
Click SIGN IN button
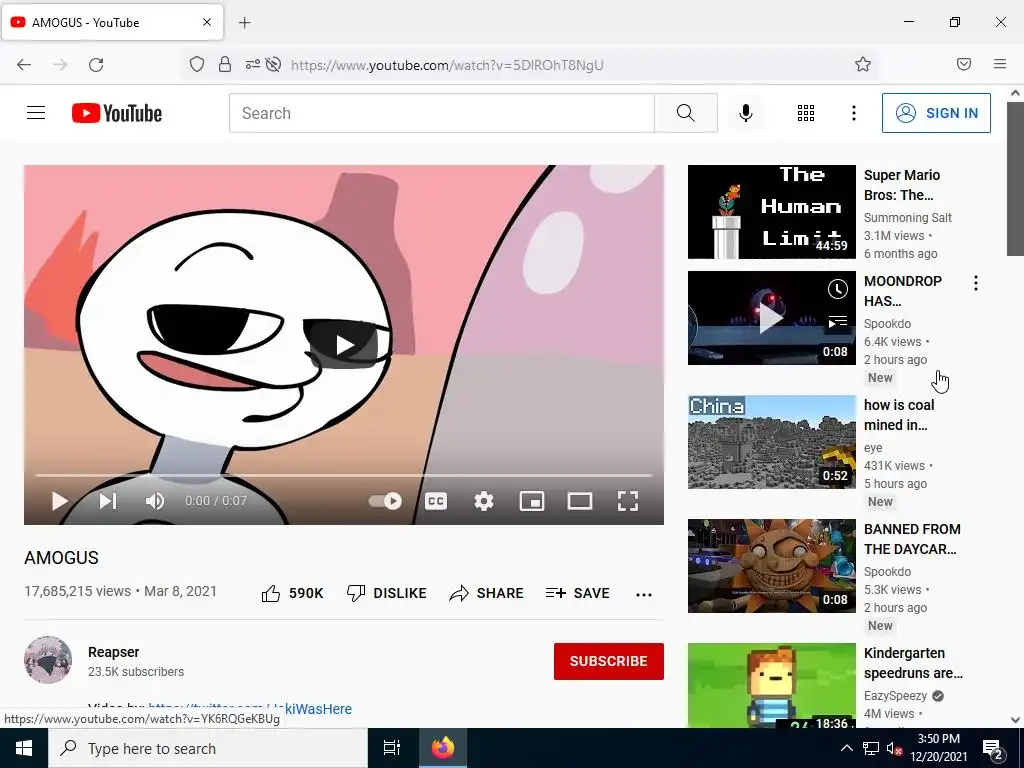click(936, 113)
